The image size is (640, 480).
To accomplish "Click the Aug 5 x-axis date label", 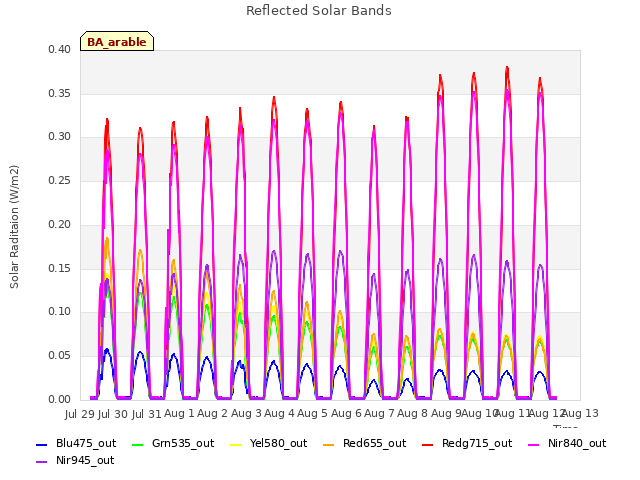I will pyautogui.click(x=312, y=413).
